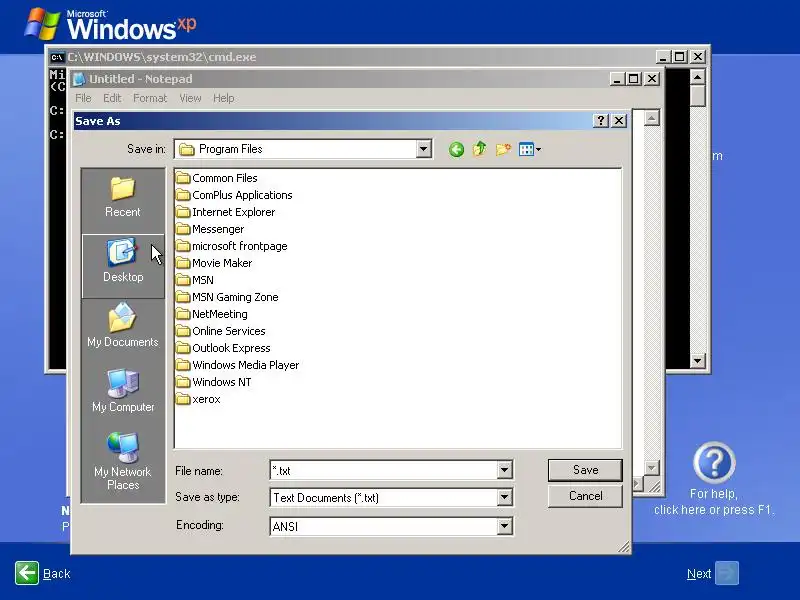Select the Windows NT folder
Screen dimensions: 800x600
[214, 382]
